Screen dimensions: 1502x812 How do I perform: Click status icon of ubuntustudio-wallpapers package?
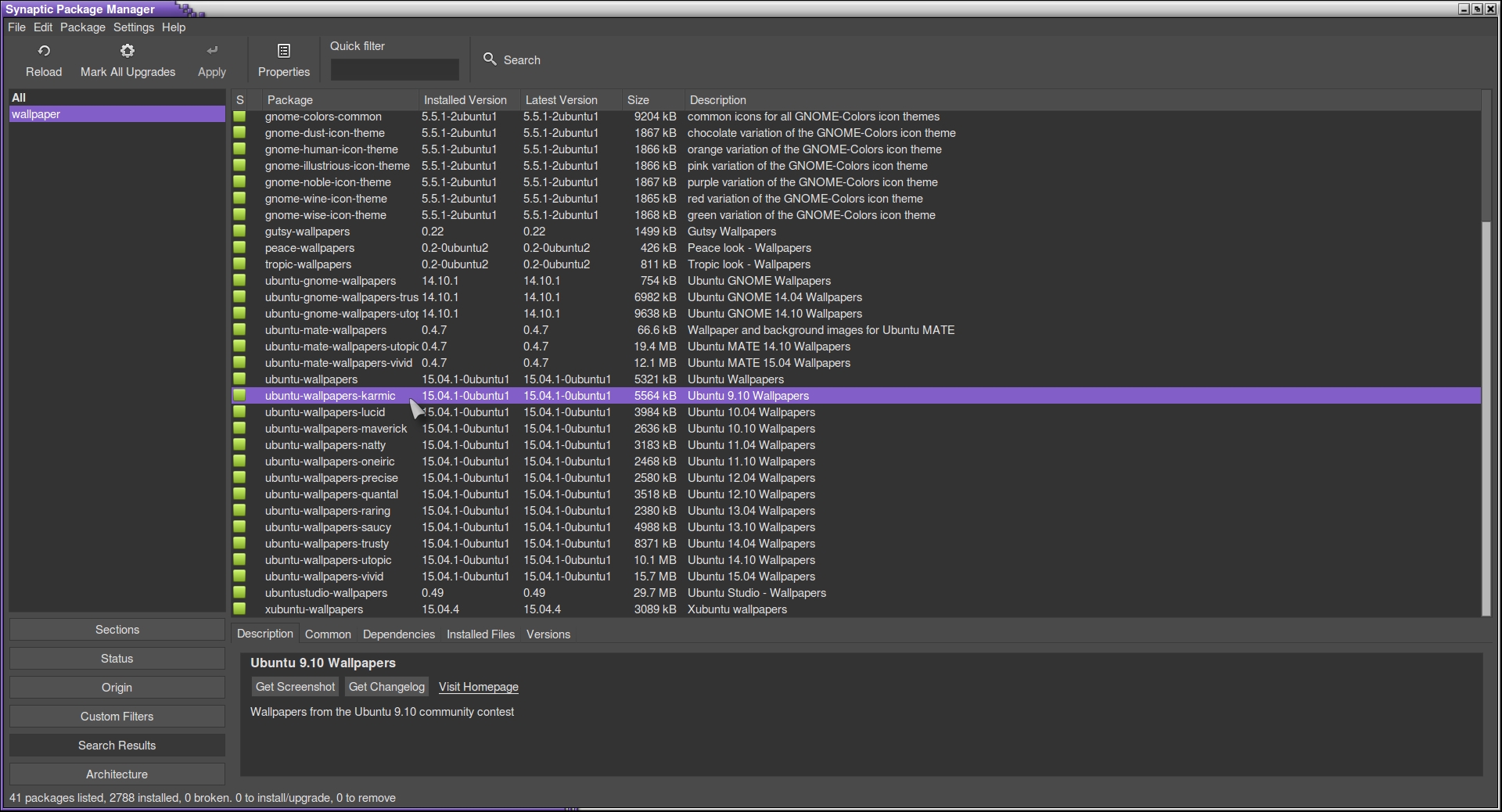[x=239, y=593]
